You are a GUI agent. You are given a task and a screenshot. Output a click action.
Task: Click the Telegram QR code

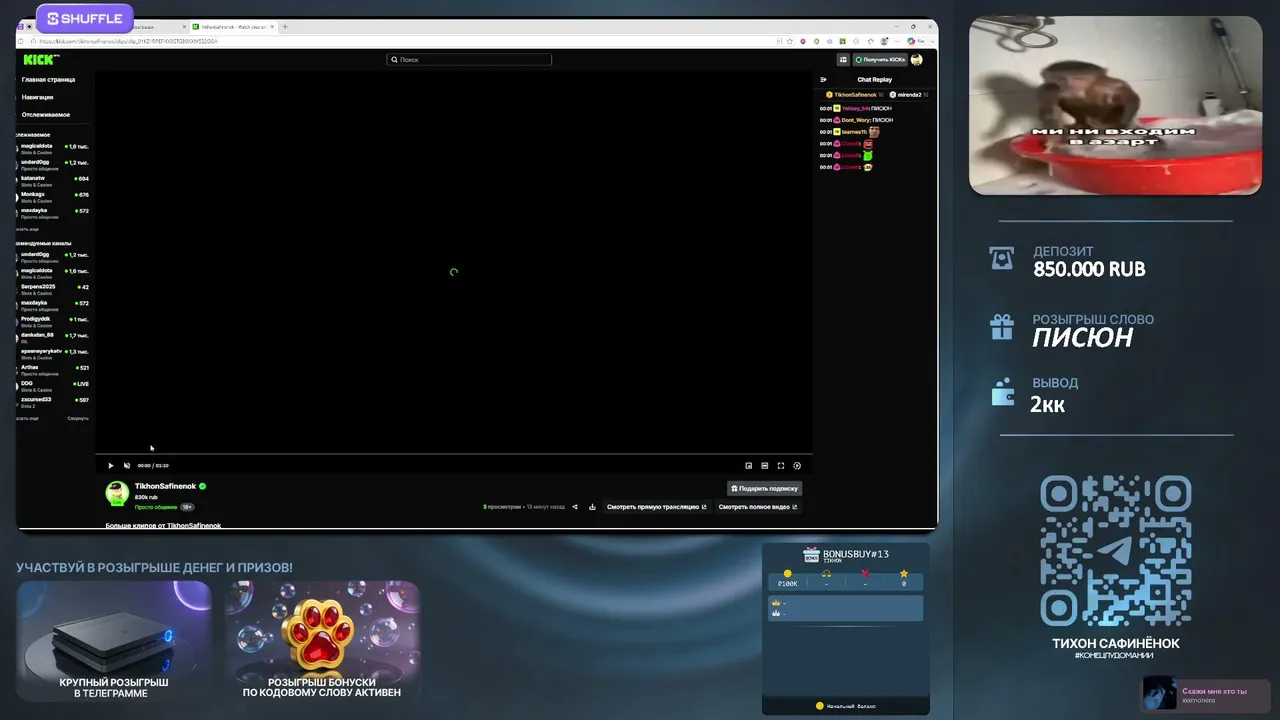[1116, 551]
